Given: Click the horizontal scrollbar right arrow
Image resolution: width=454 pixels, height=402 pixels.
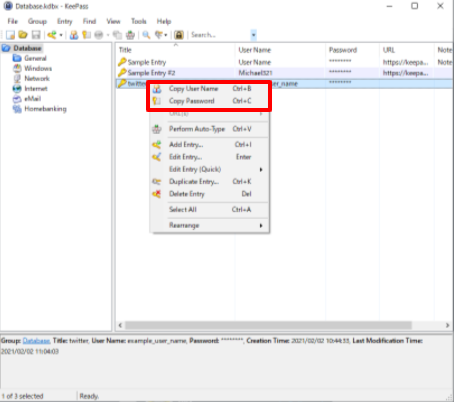Looking at the screenshot, I should pyautogui.click(x=447, y=325).
